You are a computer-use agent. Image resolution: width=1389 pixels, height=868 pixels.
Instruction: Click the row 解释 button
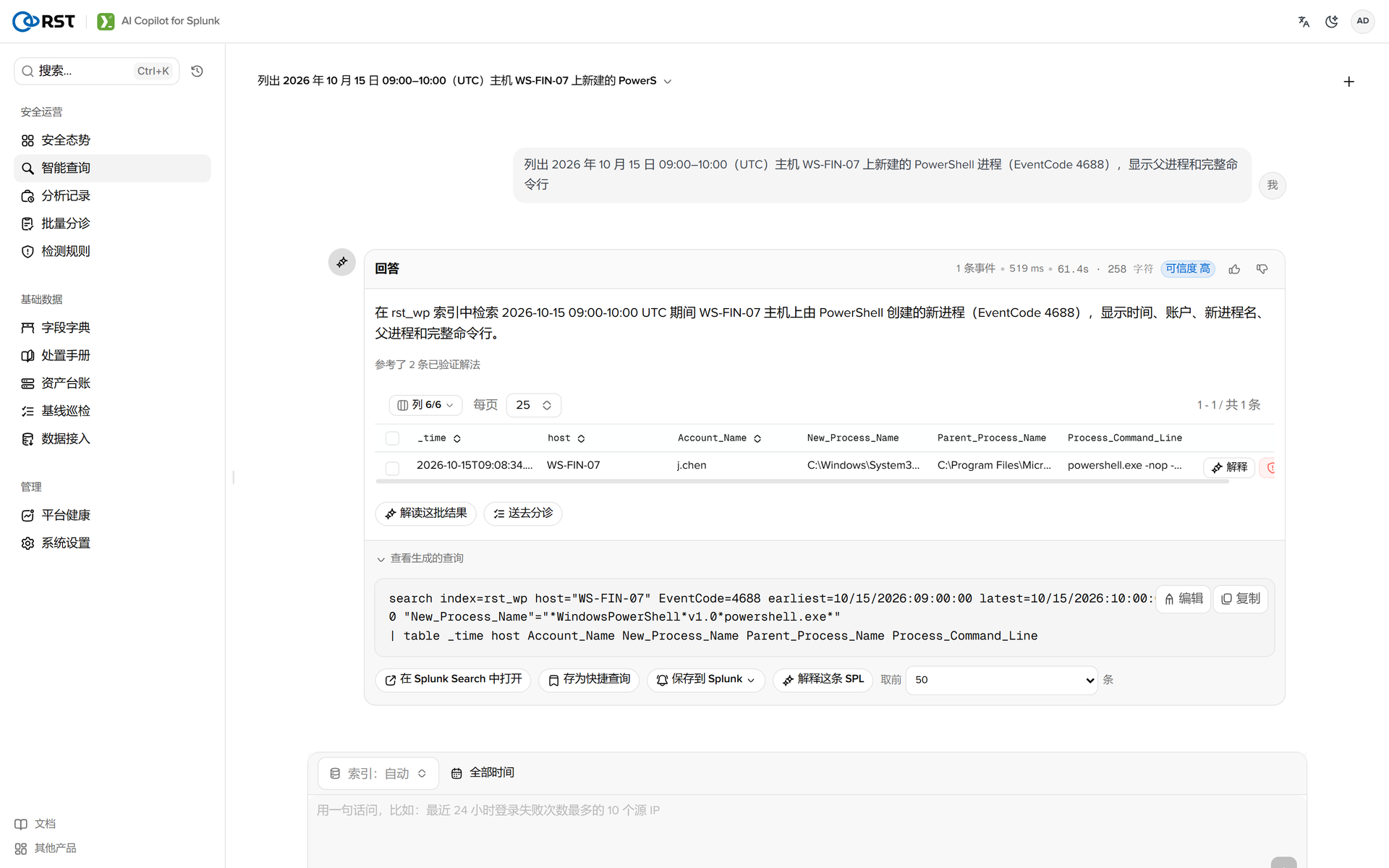pyautogui.click(x=1228, y=467)
